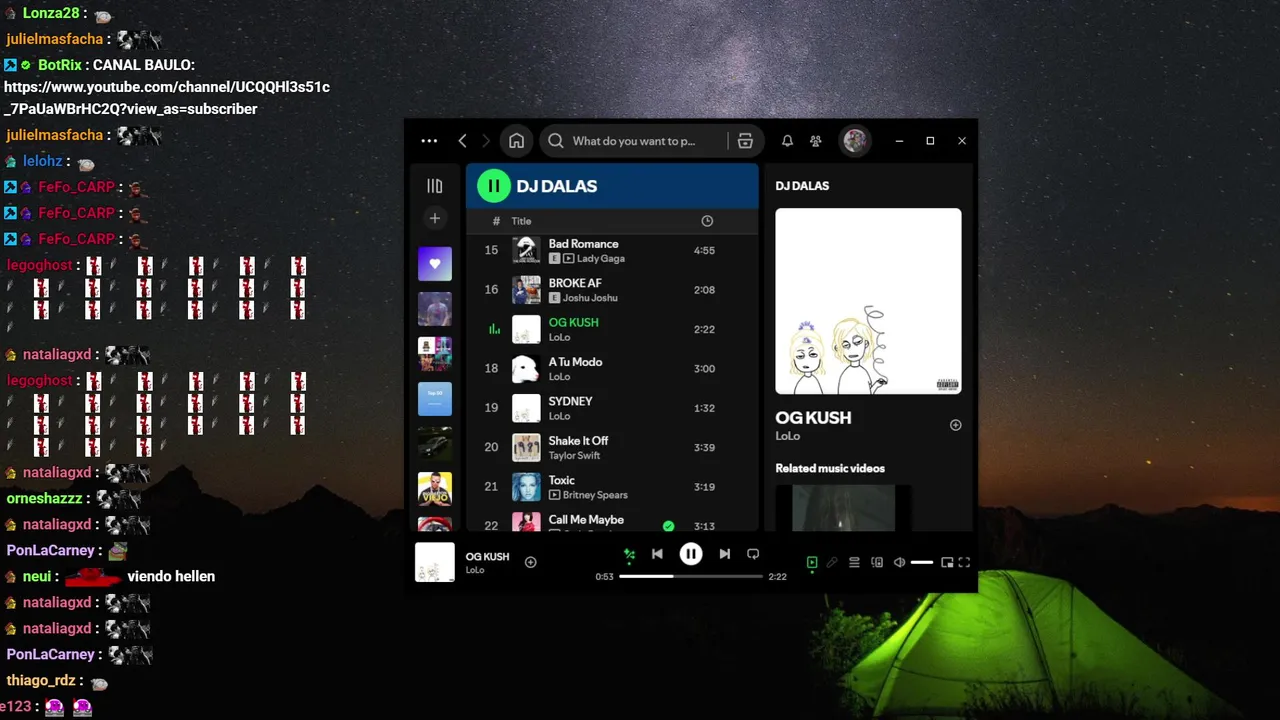1280x720 pixels.
Task: Mute with the speaker volume icon
Action: click(x=899, y=563)
